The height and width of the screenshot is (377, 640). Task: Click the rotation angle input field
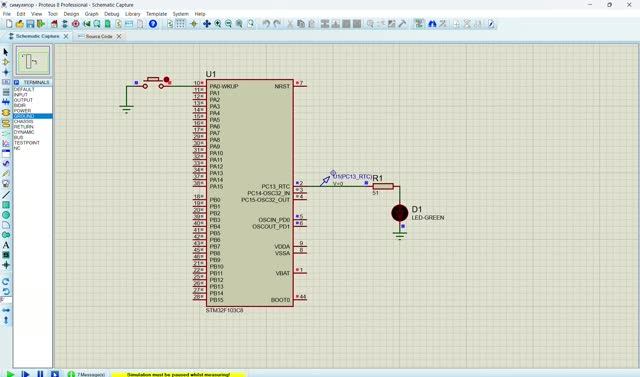pyautogui.click(x=6, y=300)
